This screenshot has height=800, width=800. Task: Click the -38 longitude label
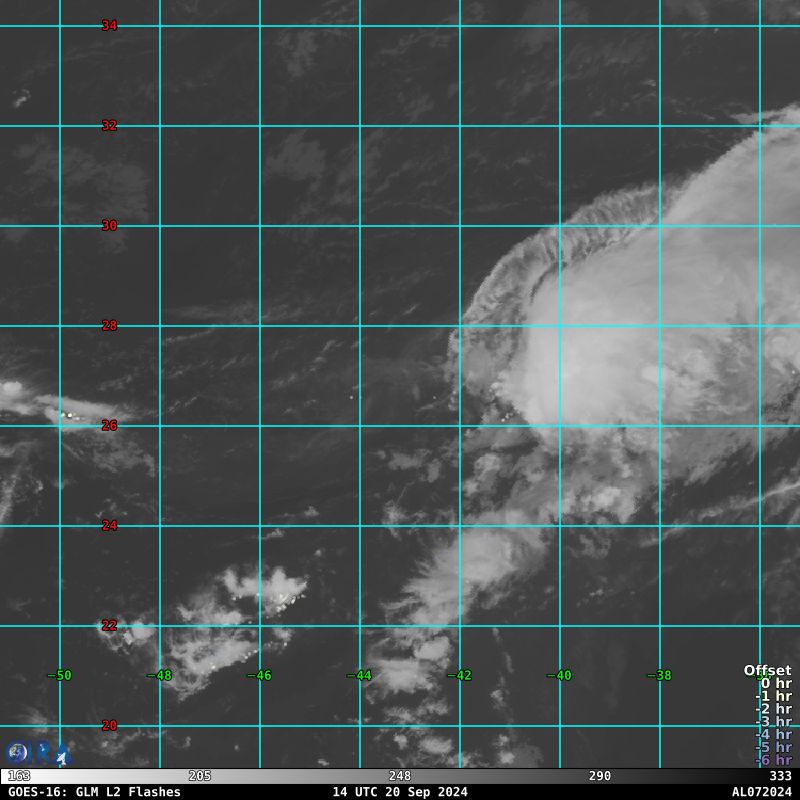(659, 676)
